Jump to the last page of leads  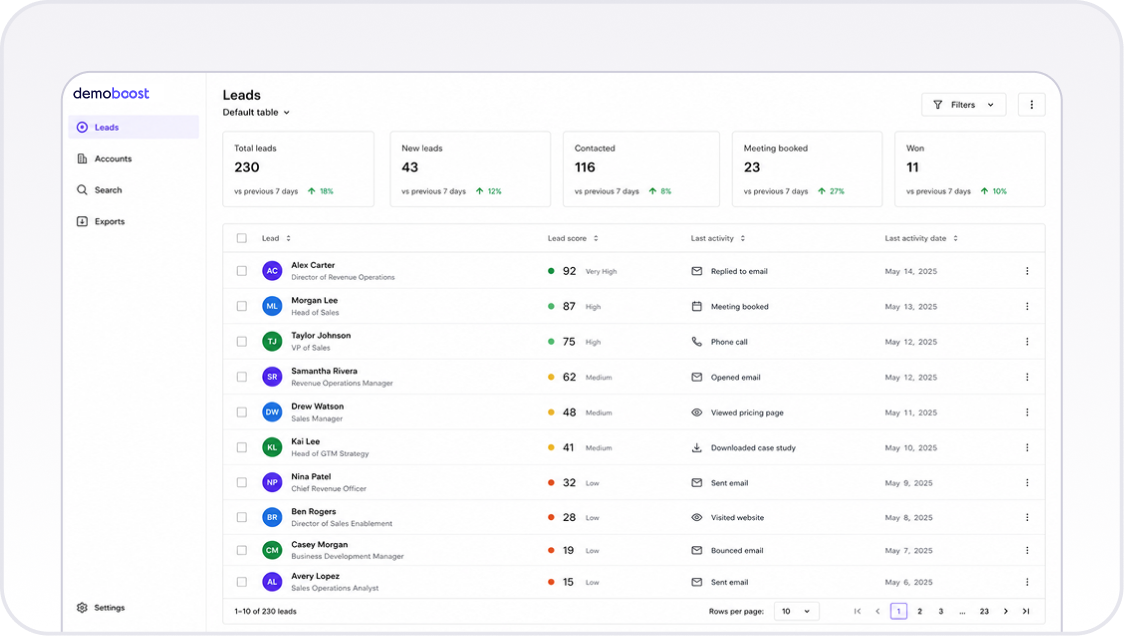pyautogui.click(x=1026, y=611)
